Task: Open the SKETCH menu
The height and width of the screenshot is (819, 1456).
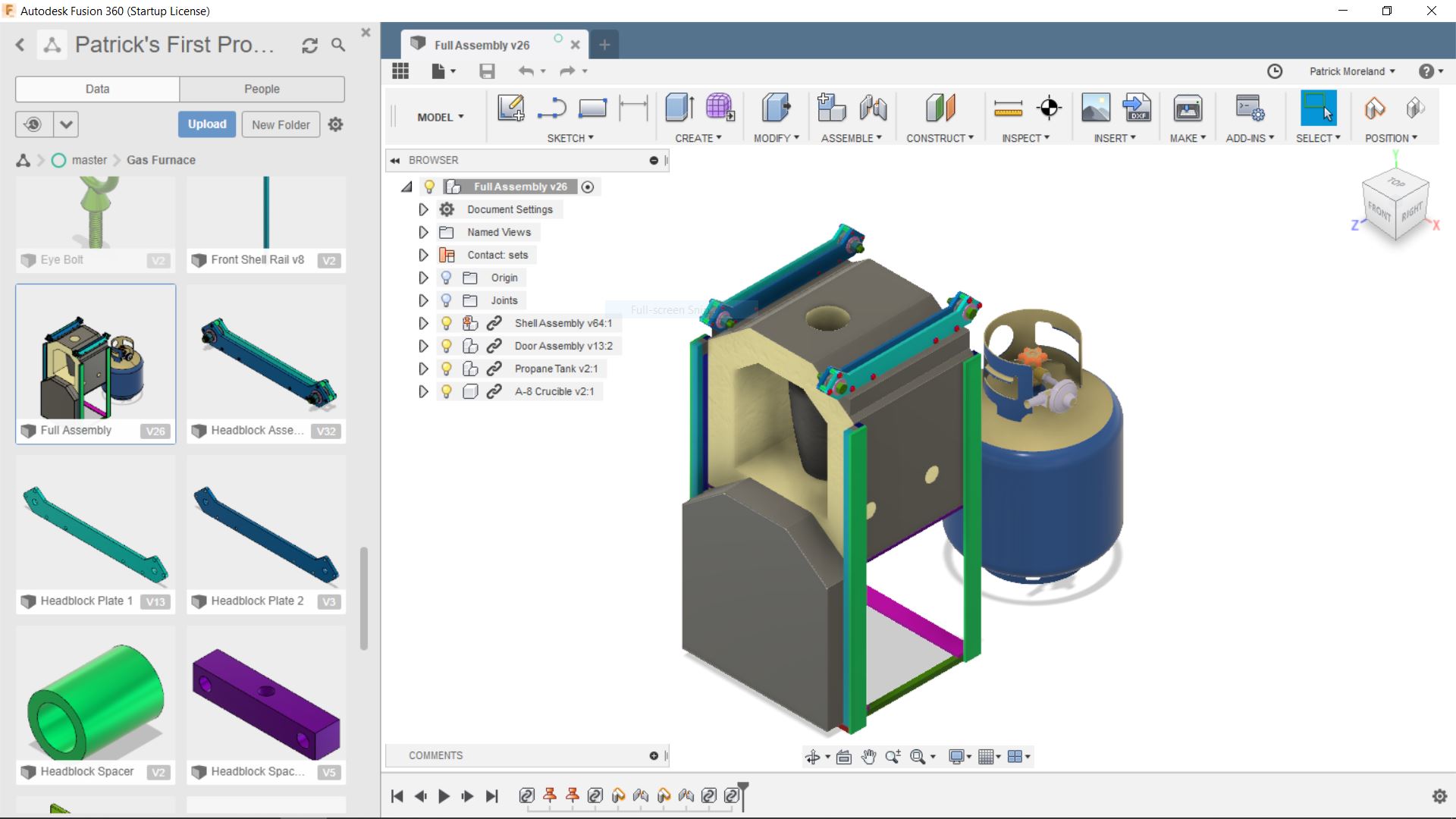Action: (x=570, y=138)
